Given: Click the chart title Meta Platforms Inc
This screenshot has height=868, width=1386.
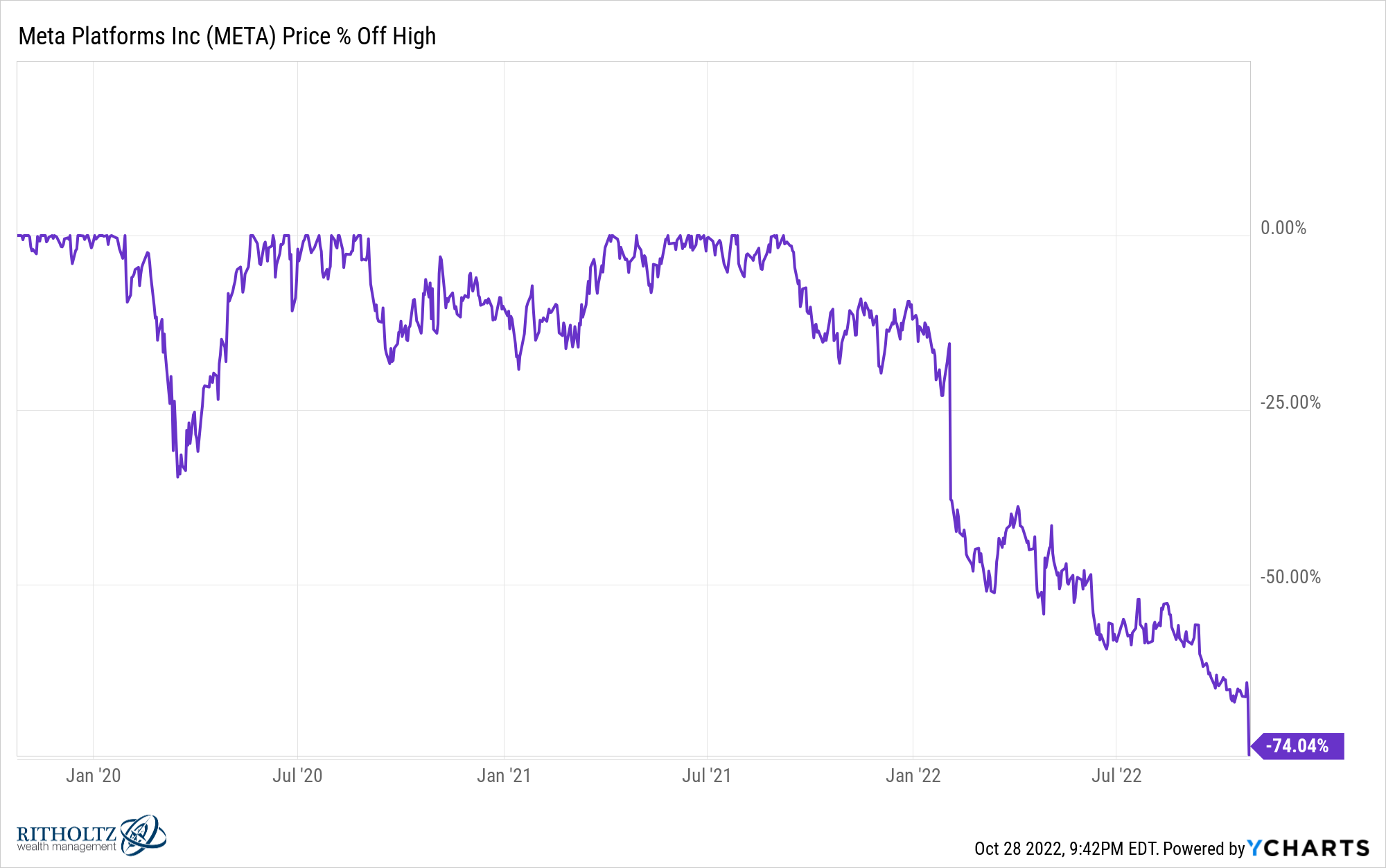Looking at the screenshot, I should pos(227,36).
